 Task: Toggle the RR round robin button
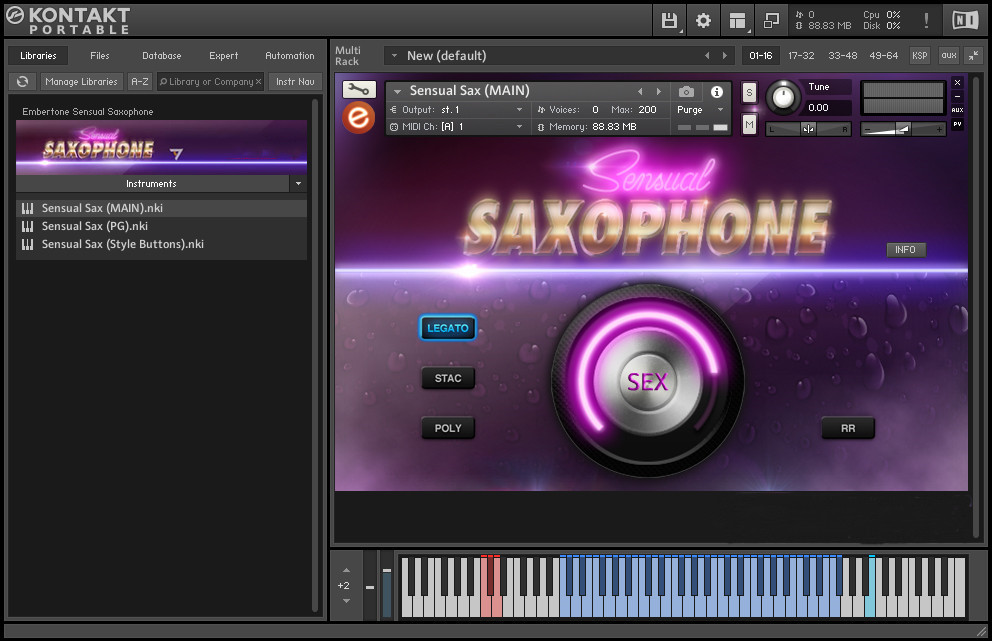(x=848, y=428)
